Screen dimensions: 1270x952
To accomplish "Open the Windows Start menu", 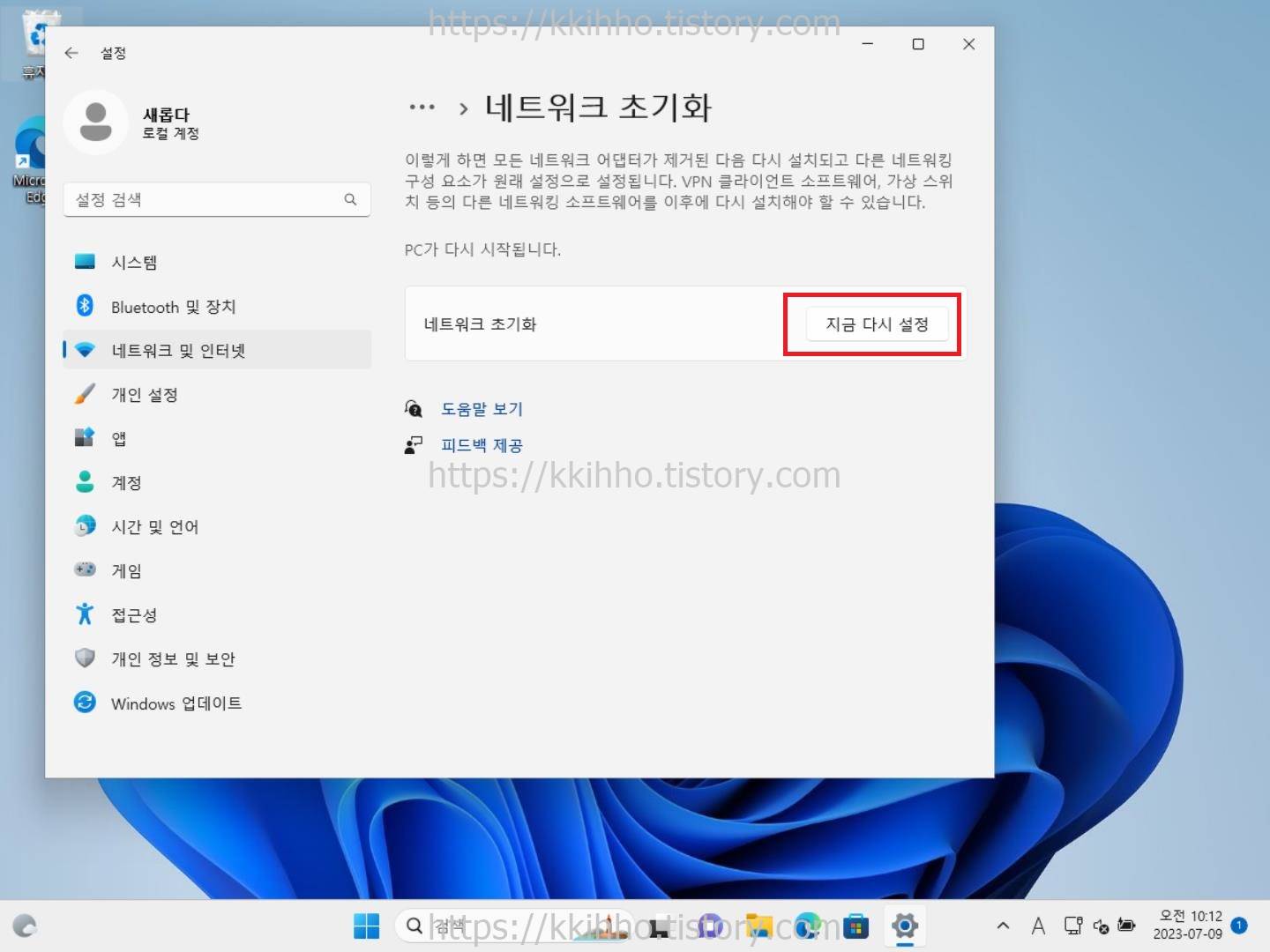I will coord(366,926).
